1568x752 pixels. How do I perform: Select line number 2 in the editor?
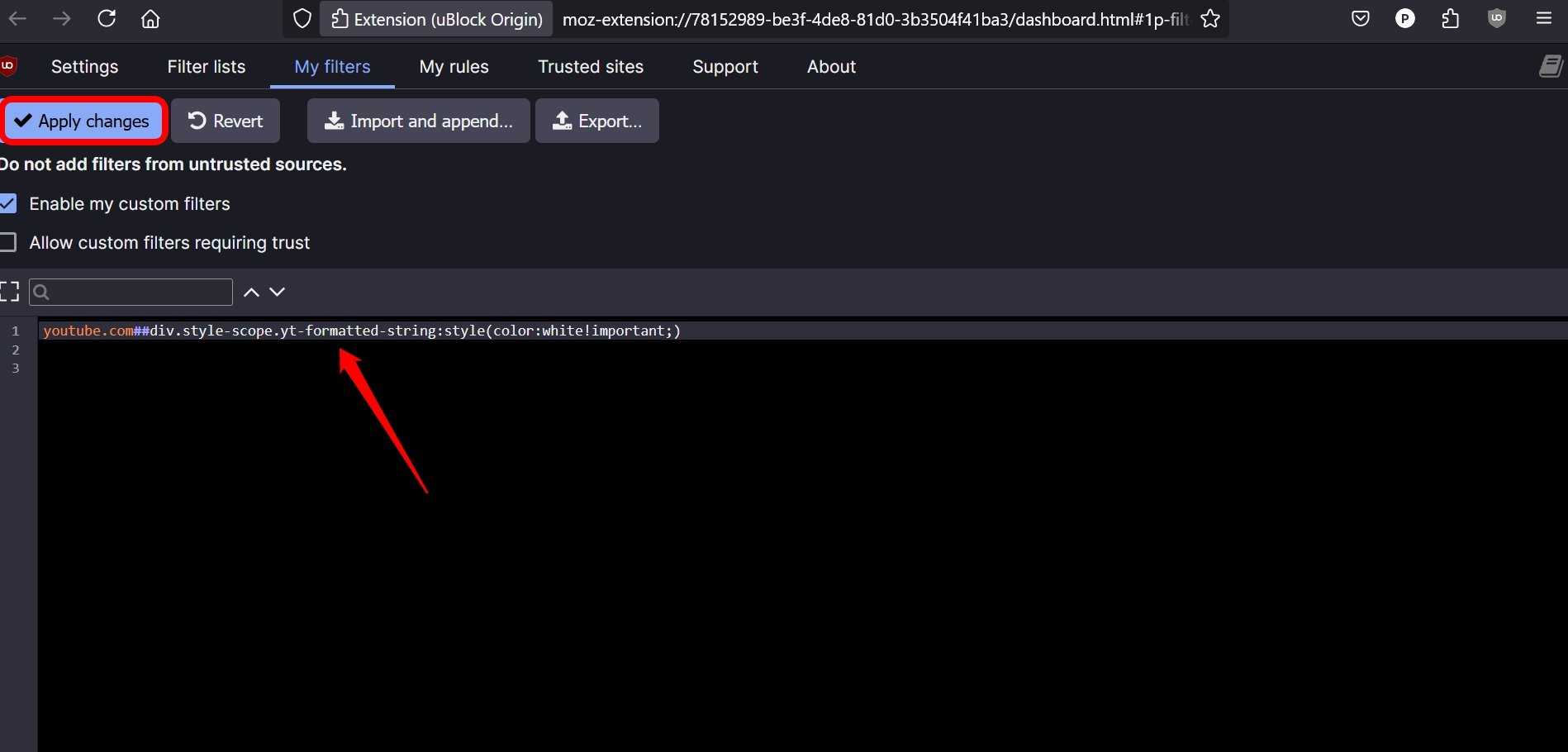[15, 350]
